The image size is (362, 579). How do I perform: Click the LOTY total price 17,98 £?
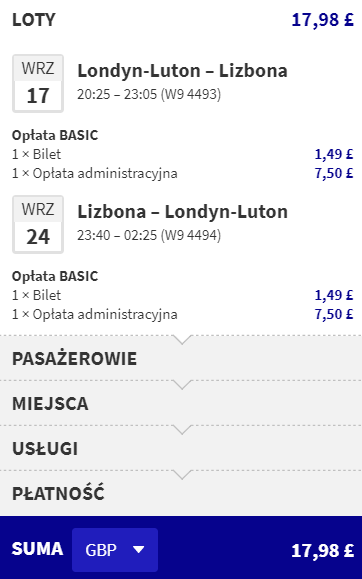coord(322,20)
